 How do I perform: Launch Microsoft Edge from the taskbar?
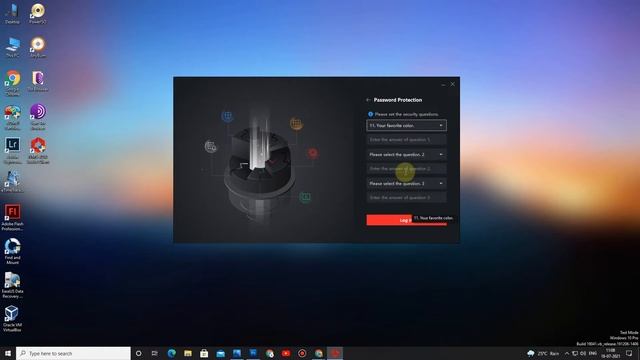tap(171, 353)
